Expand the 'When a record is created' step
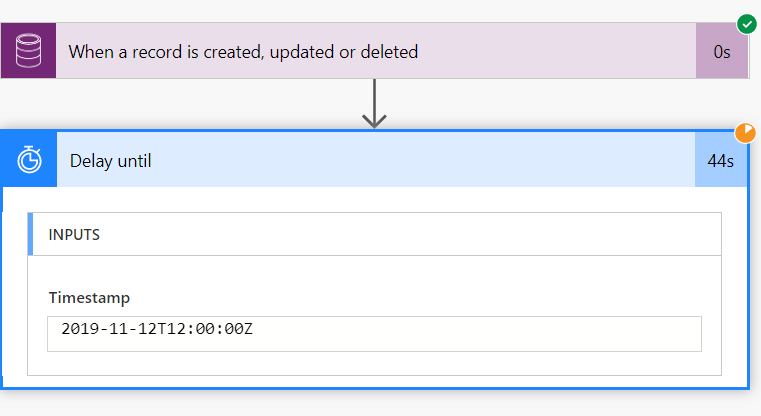 [376, 50]
